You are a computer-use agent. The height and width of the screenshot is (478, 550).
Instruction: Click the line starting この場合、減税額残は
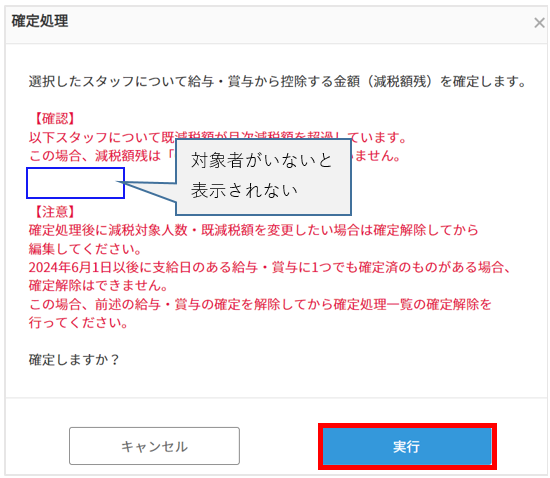pos(215,156)
